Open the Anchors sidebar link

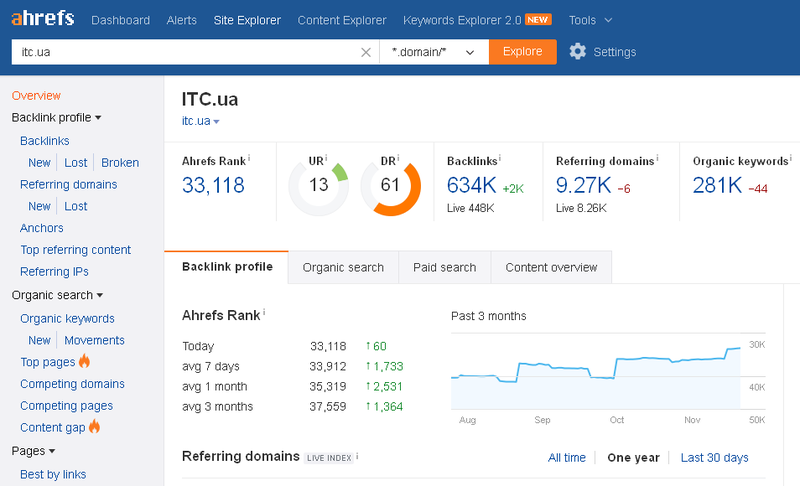tap(42, 228)
